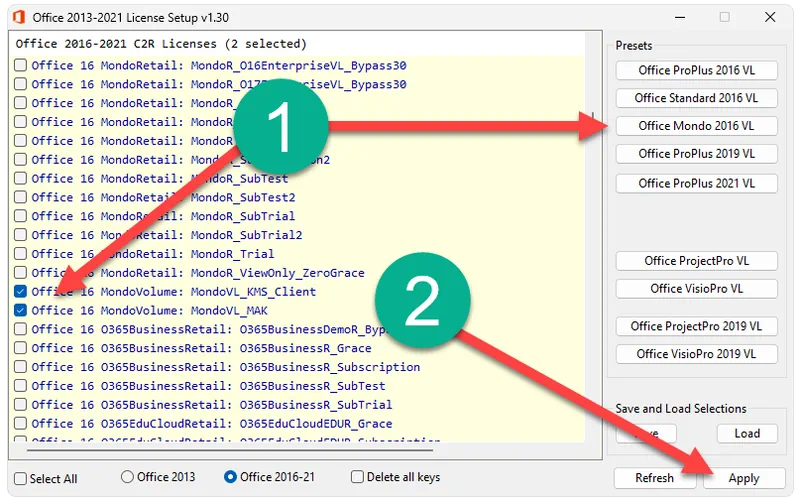Switch to the Office 2013 radio option

click(x=127, y=477)
